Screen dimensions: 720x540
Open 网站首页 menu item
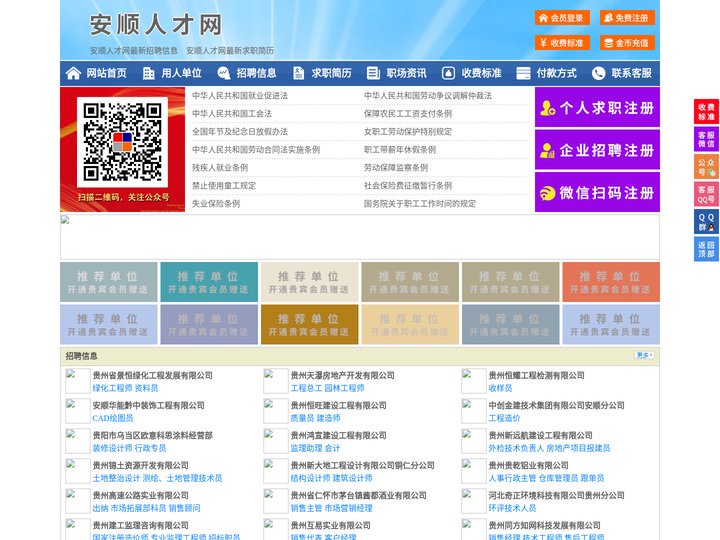pos(106,73)
